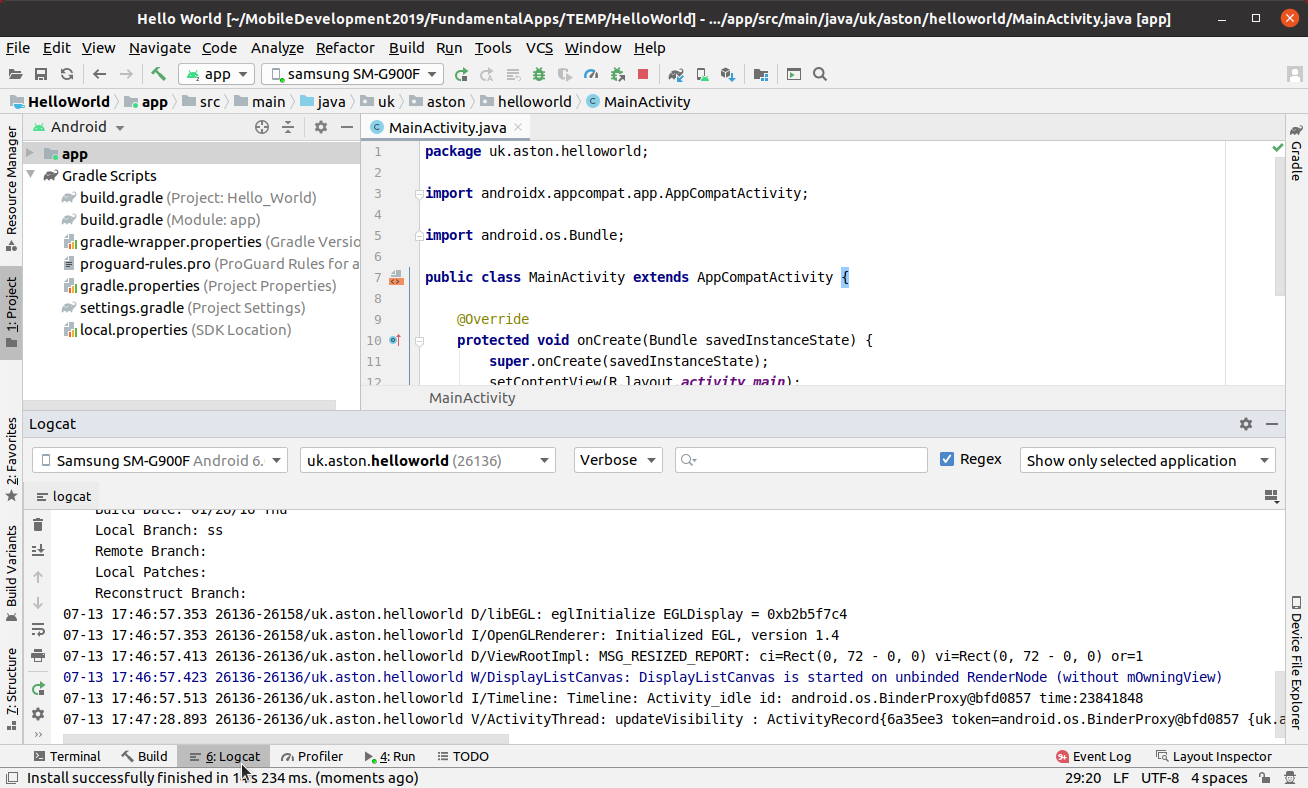Screen dimensions: 1308x788
Task: Open the profiler gauge toolbar icon
Action: [591, 74]
